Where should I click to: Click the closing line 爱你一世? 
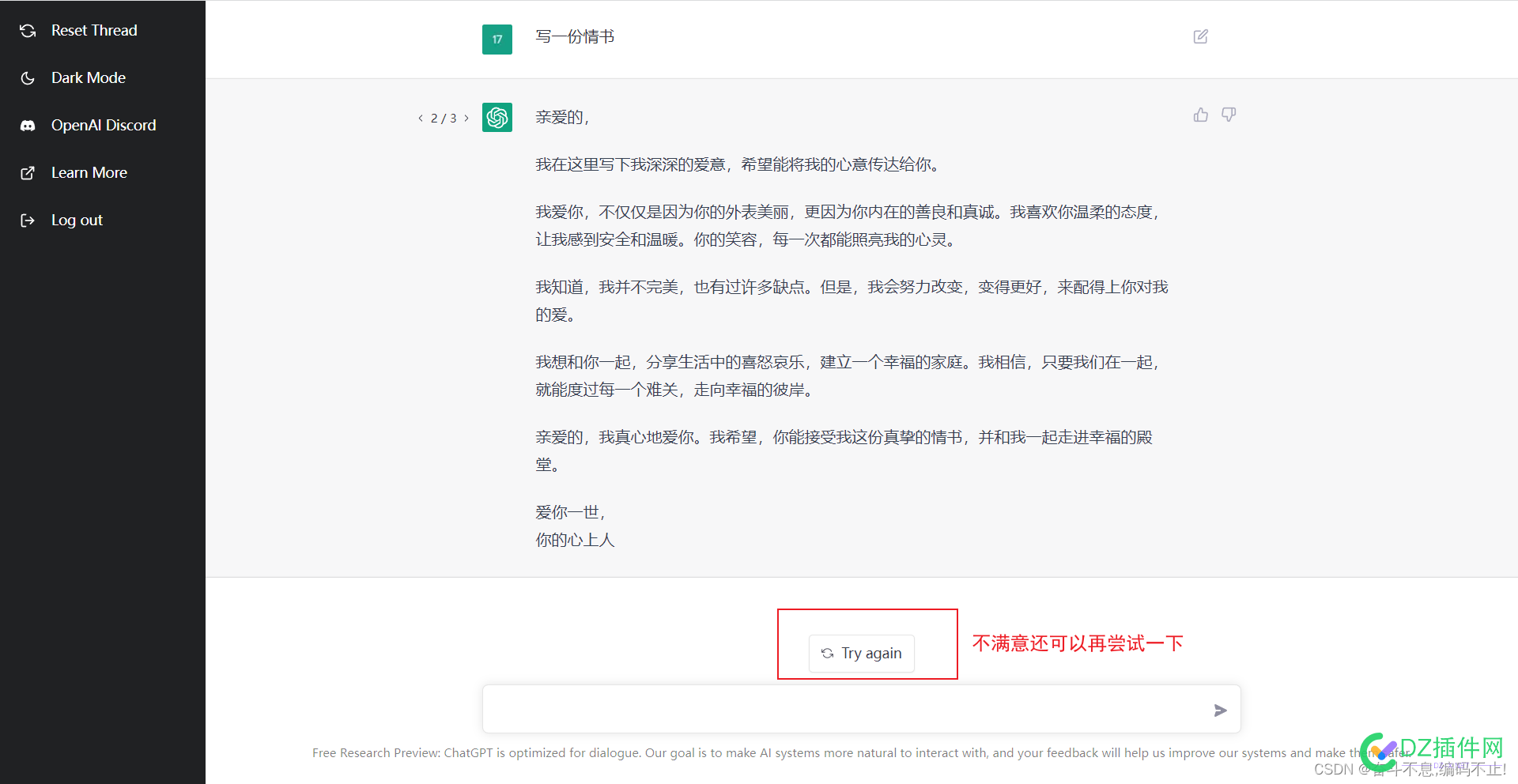pos(570,513)
